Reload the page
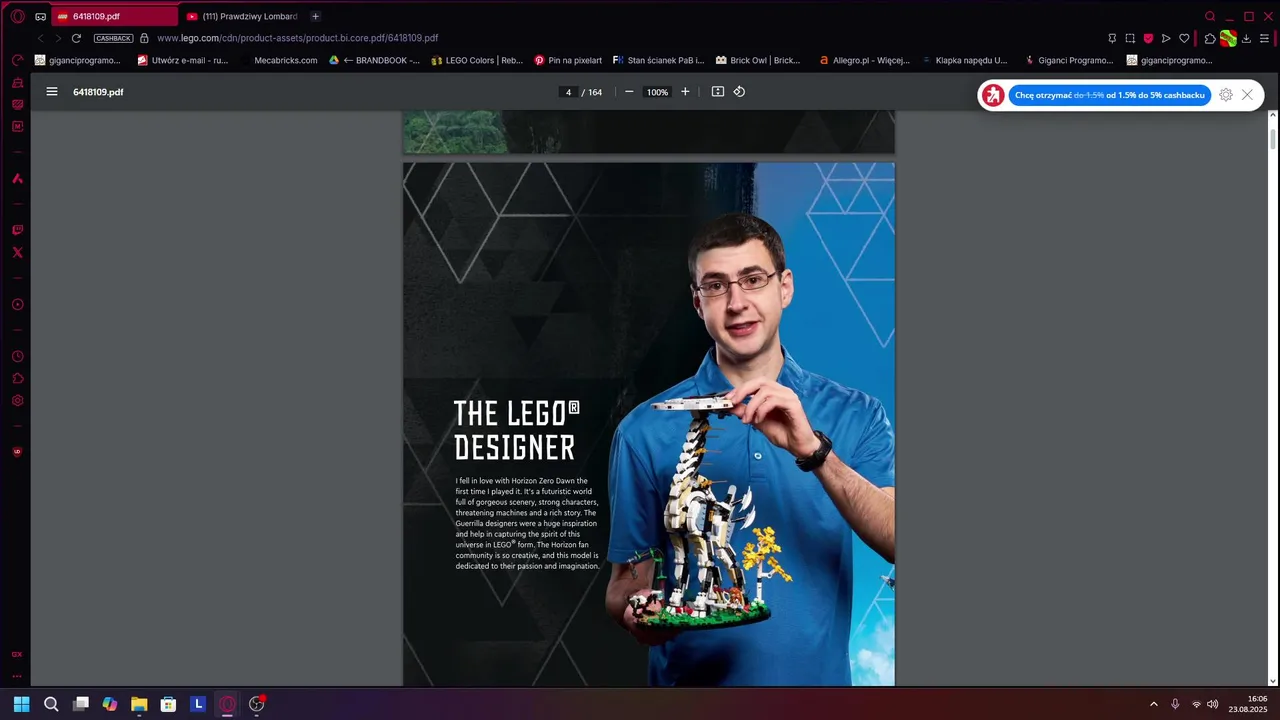 click(x=76, y=38)
